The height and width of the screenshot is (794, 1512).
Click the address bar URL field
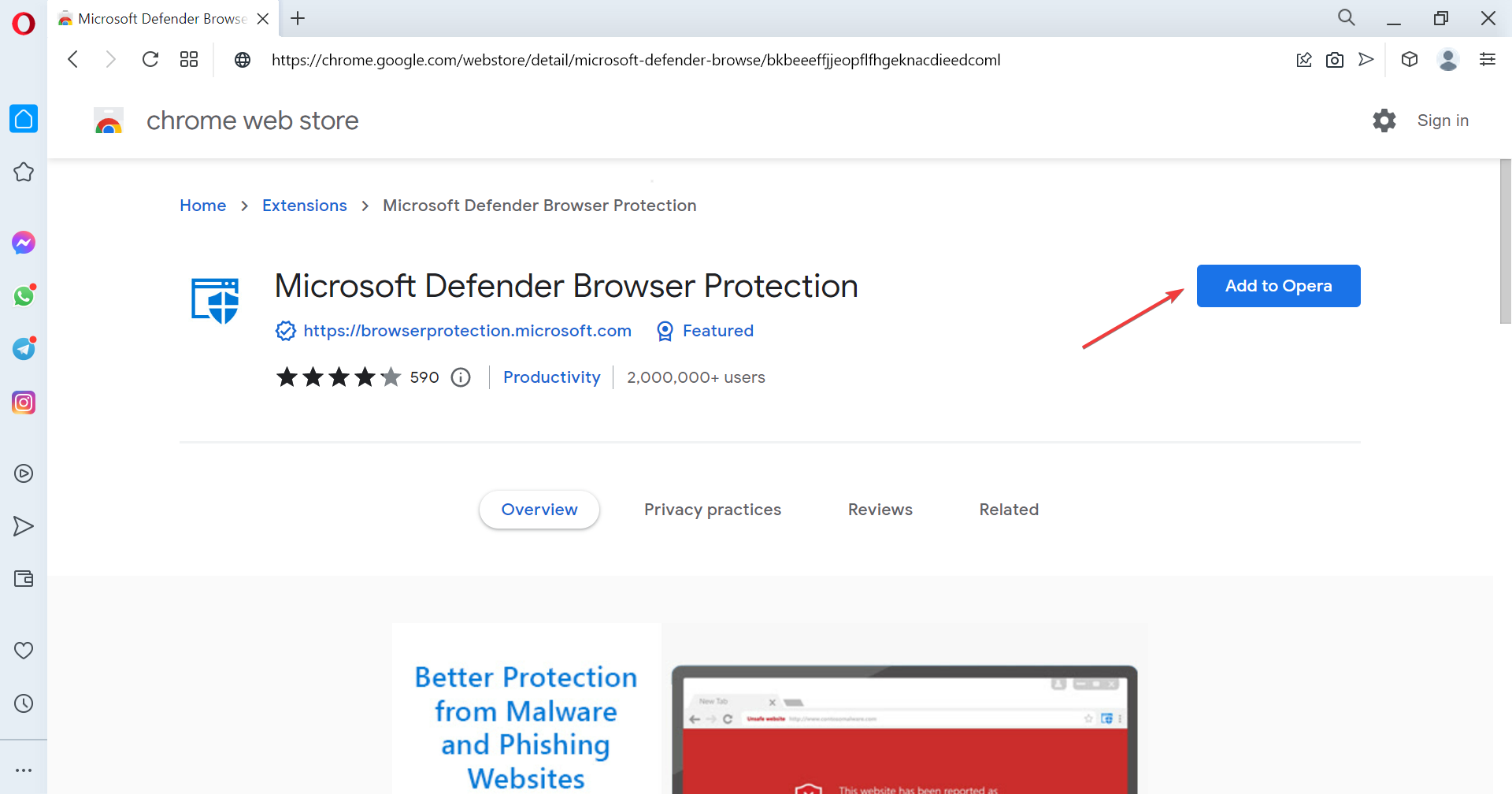pos(635,60)
